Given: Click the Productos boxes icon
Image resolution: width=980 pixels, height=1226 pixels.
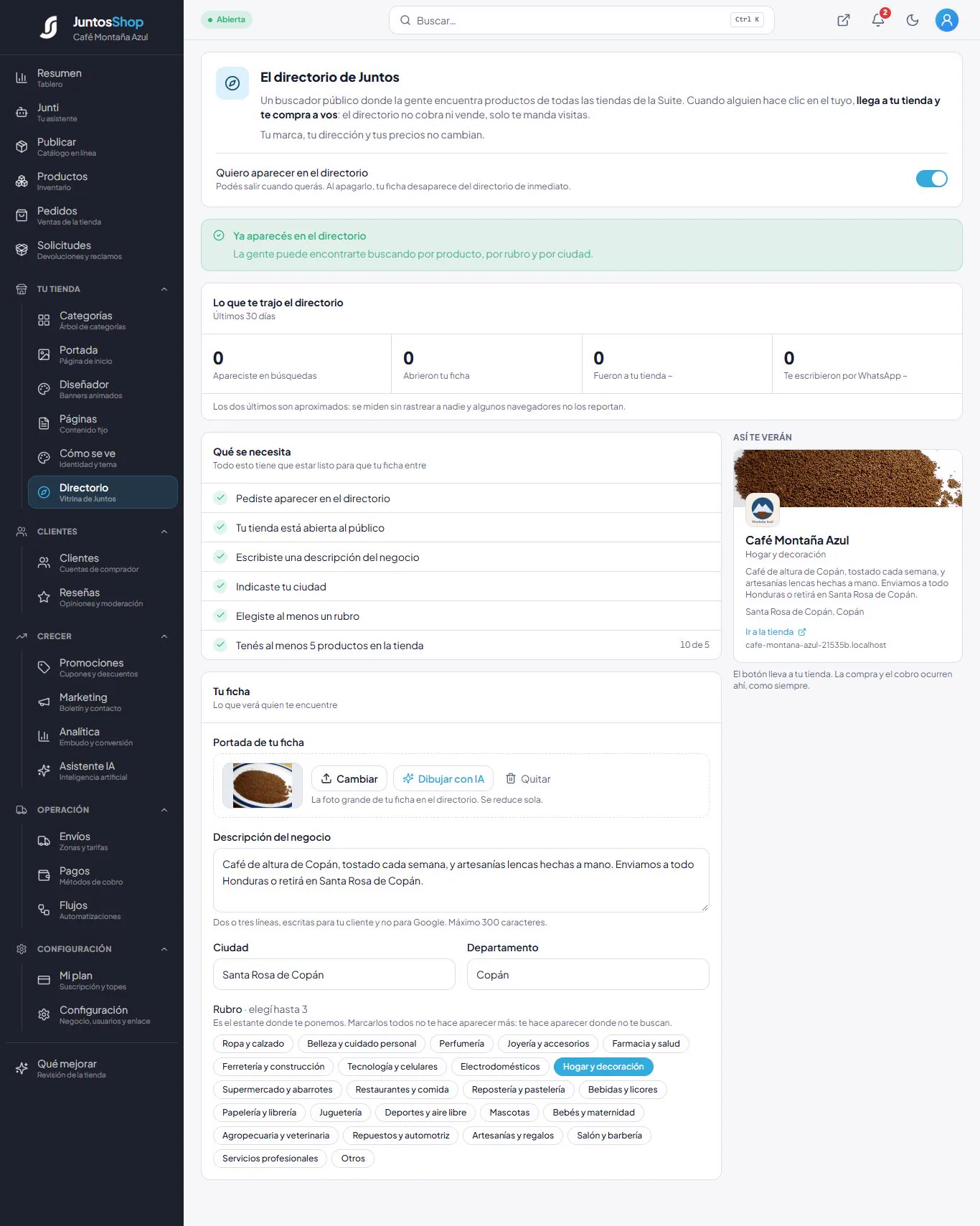Looking at the screenshot, I should (x=22, y=181).
